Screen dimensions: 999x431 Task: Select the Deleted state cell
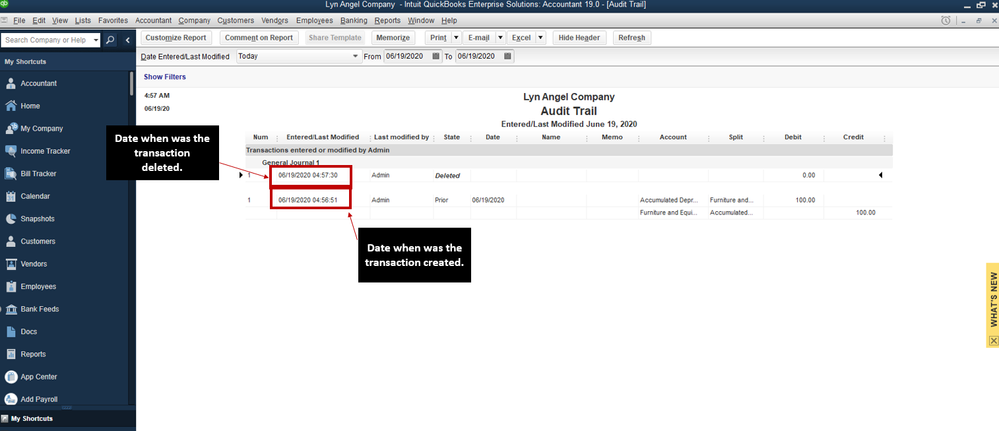[x=447, y=175]
